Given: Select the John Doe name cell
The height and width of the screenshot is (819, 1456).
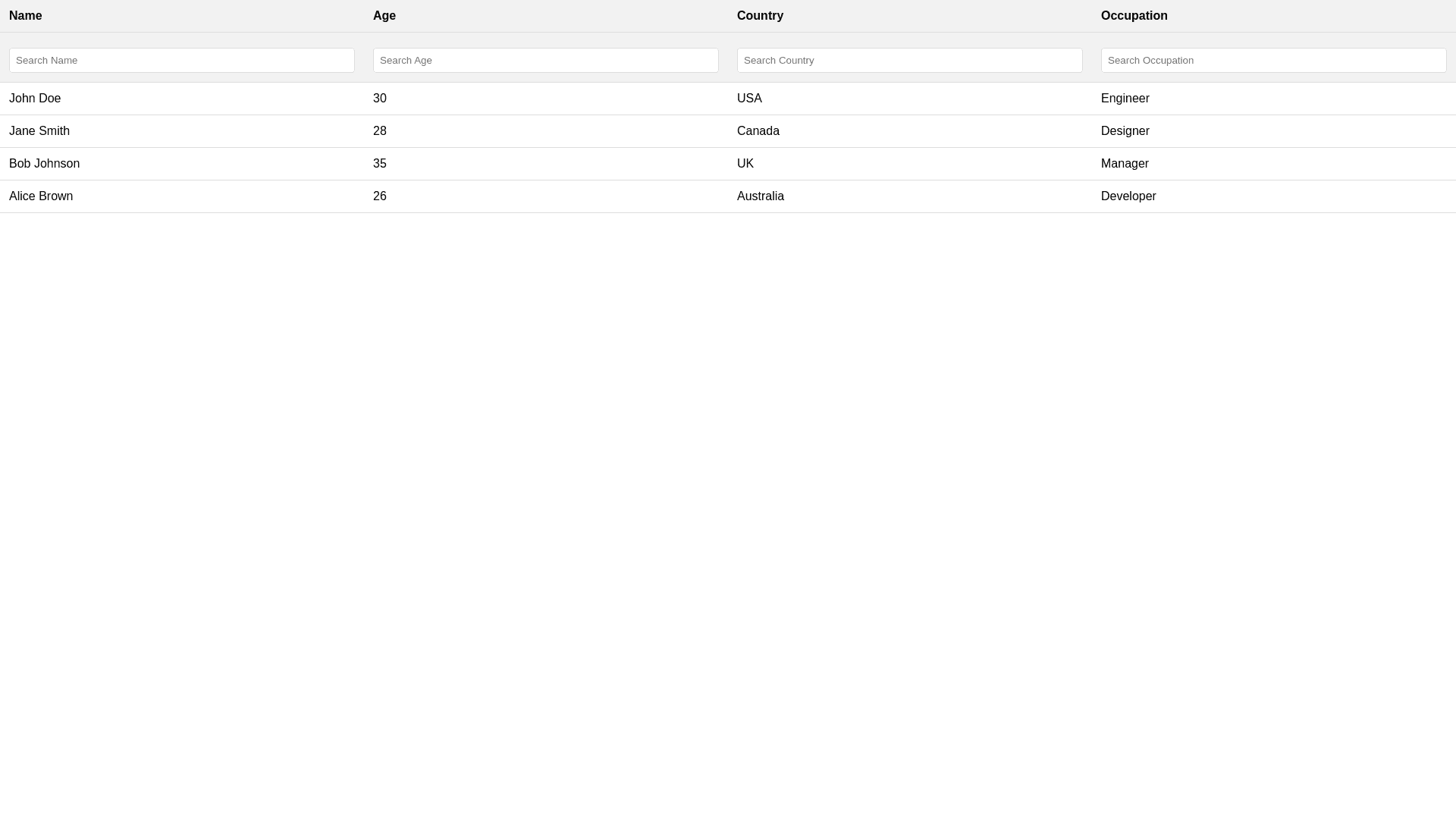Looking at the screenshot, I should (x=35, y=99).
